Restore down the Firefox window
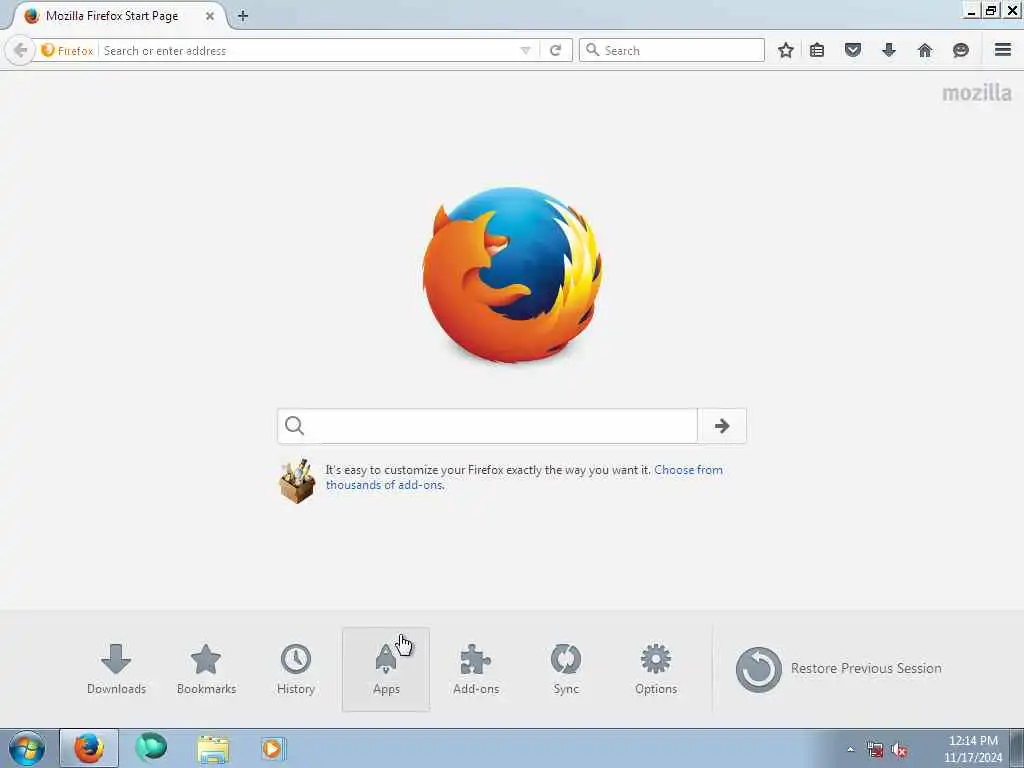Image resolution: width=1024 pixels, height=768 pixels. click(991, 10)
